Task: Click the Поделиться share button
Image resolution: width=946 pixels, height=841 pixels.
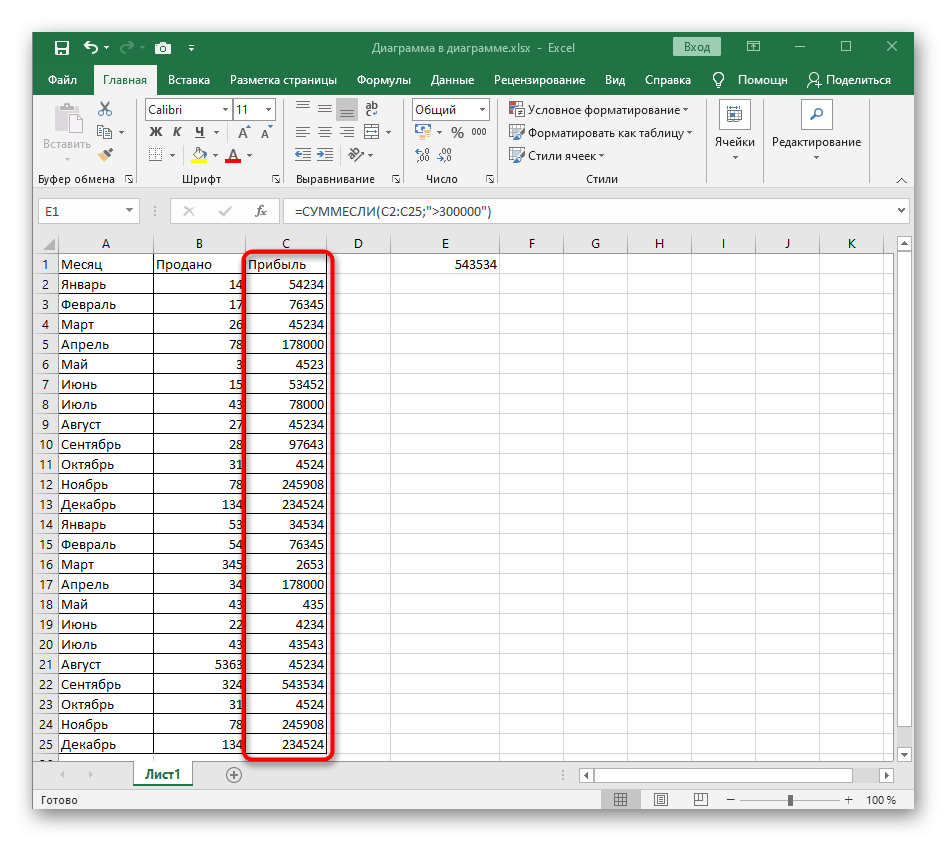Action: (x=849, y=80)
